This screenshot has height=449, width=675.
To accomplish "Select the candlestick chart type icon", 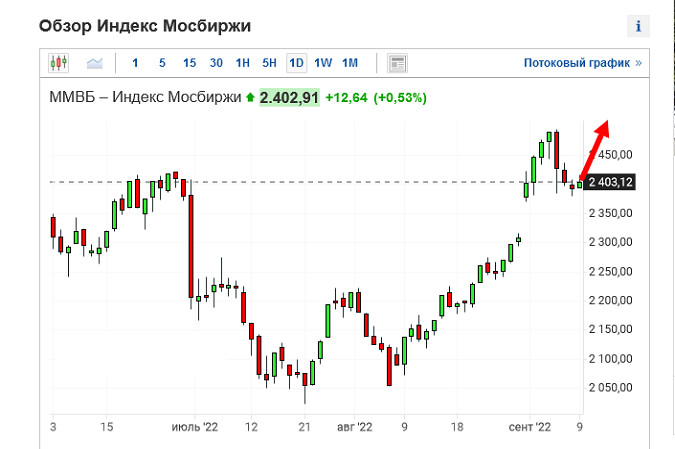I will (59, 63).
